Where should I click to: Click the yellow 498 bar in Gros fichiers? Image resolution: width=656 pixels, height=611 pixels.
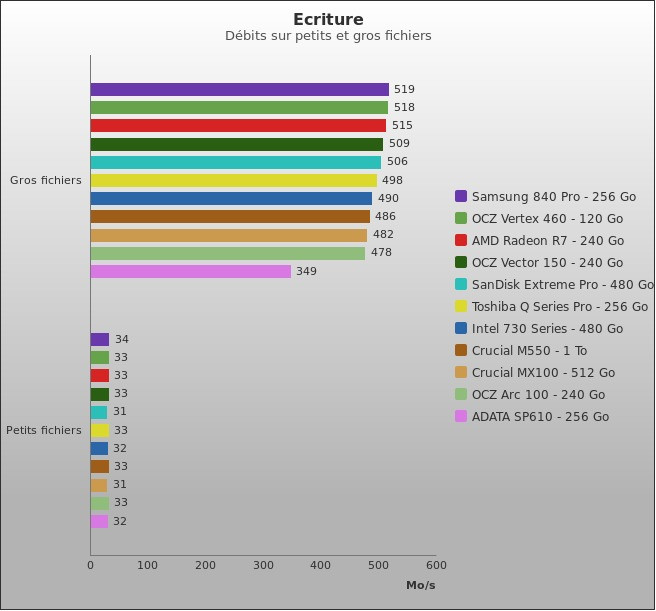coord(234,180)
